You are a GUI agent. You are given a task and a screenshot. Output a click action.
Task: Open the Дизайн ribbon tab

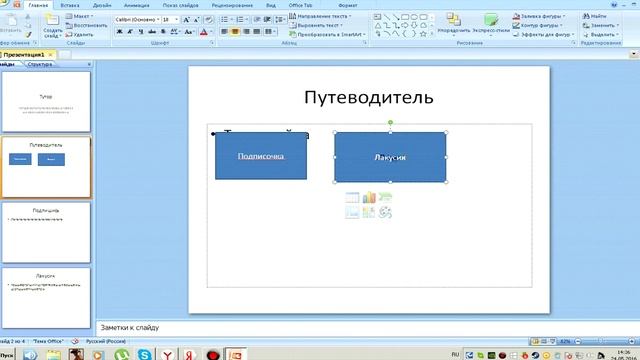tap(102, 5)
